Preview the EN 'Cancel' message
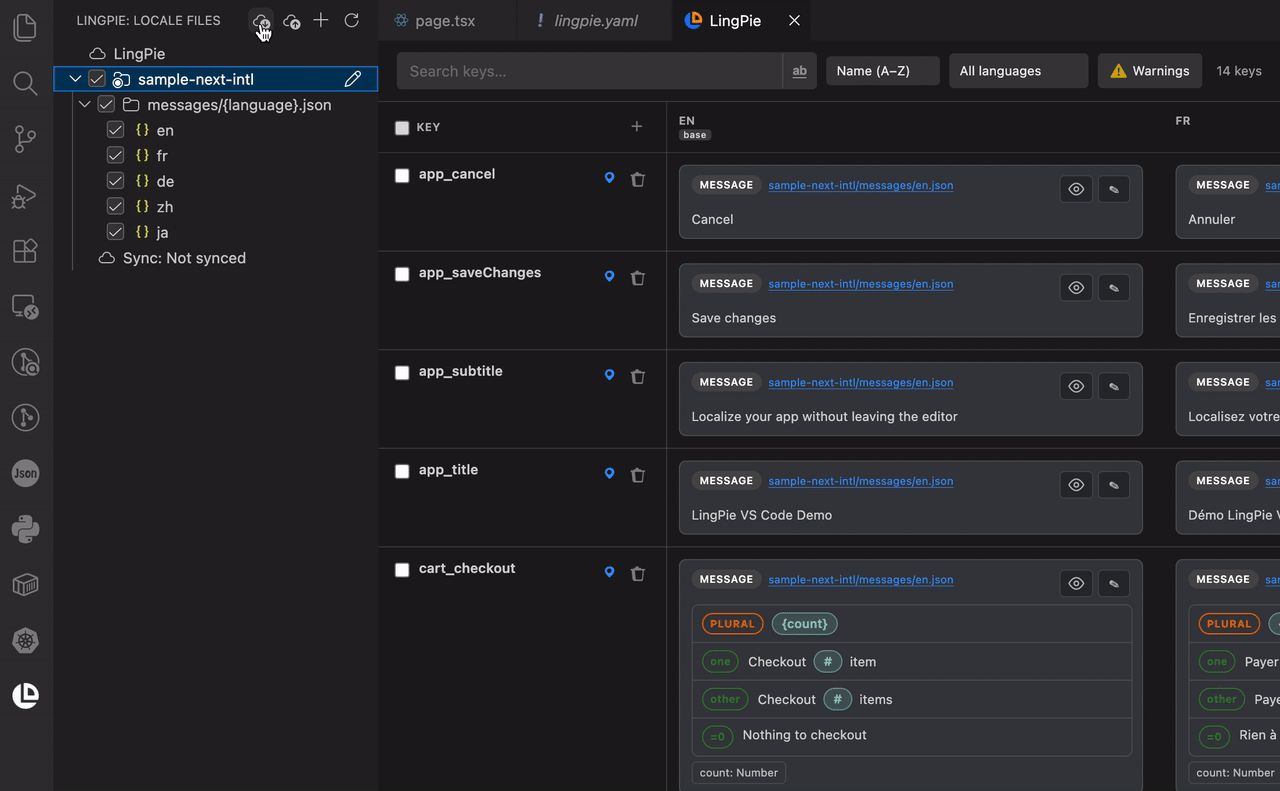1280x791 pixels. (1076, 189)
